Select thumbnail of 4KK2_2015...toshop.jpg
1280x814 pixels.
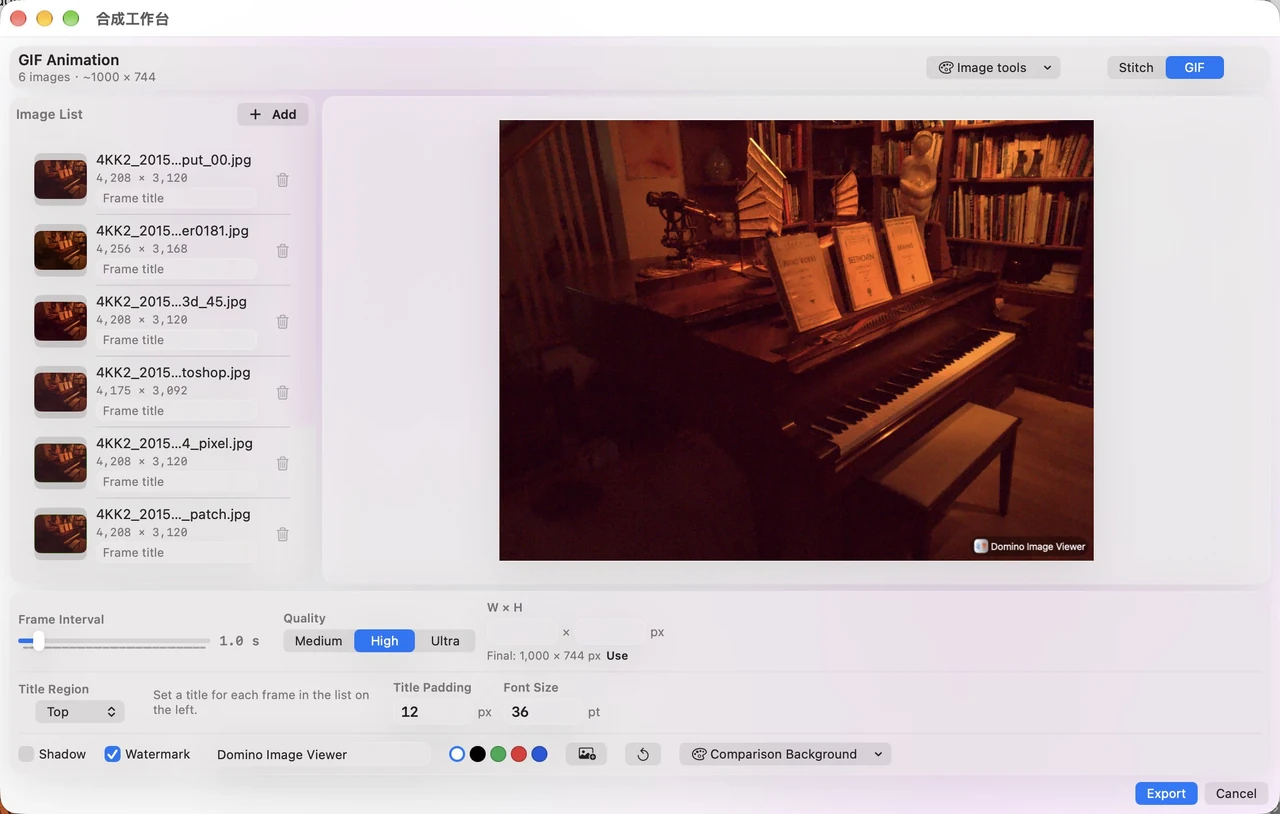(60, 392)
